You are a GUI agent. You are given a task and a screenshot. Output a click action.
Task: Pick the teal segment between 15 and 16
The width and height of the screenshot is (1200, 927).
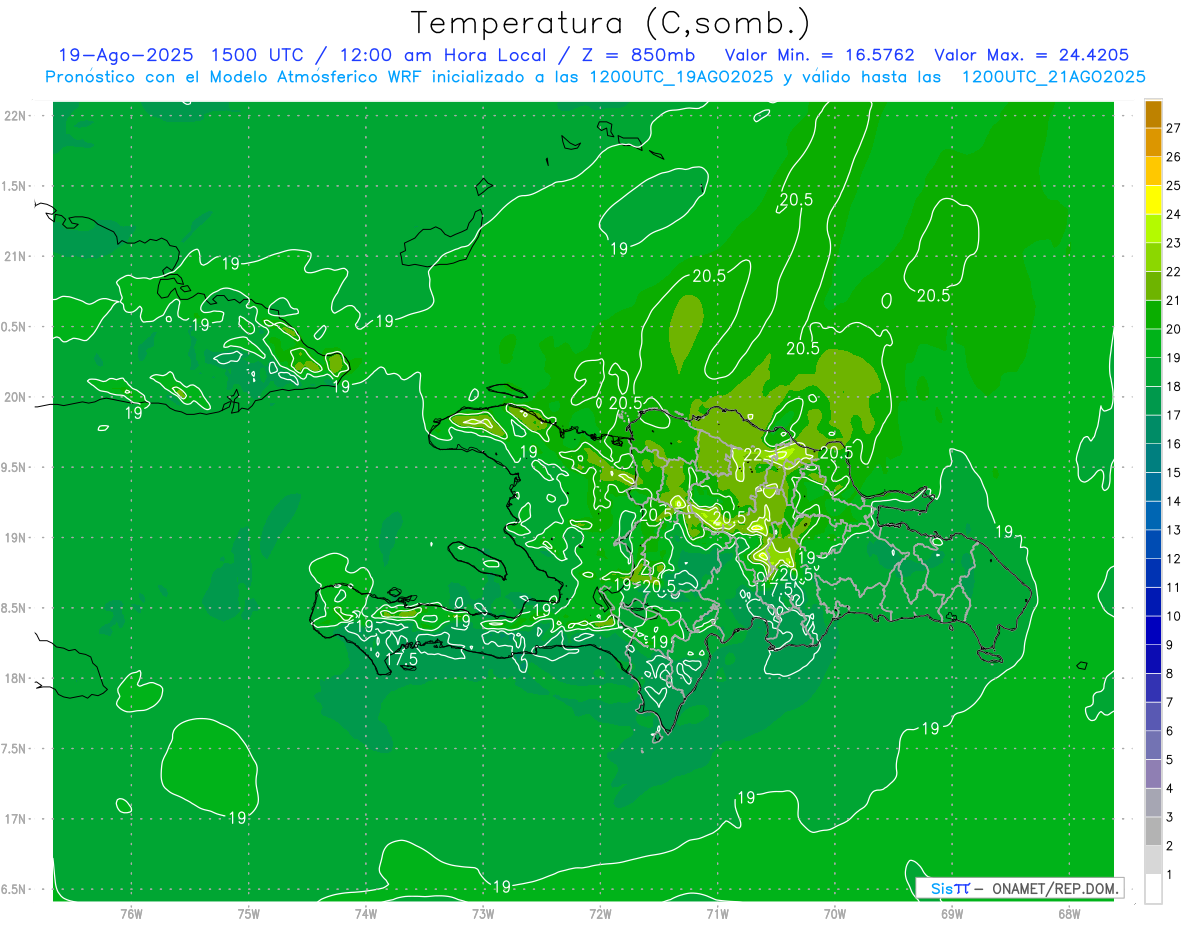(x=1153, y=458)
